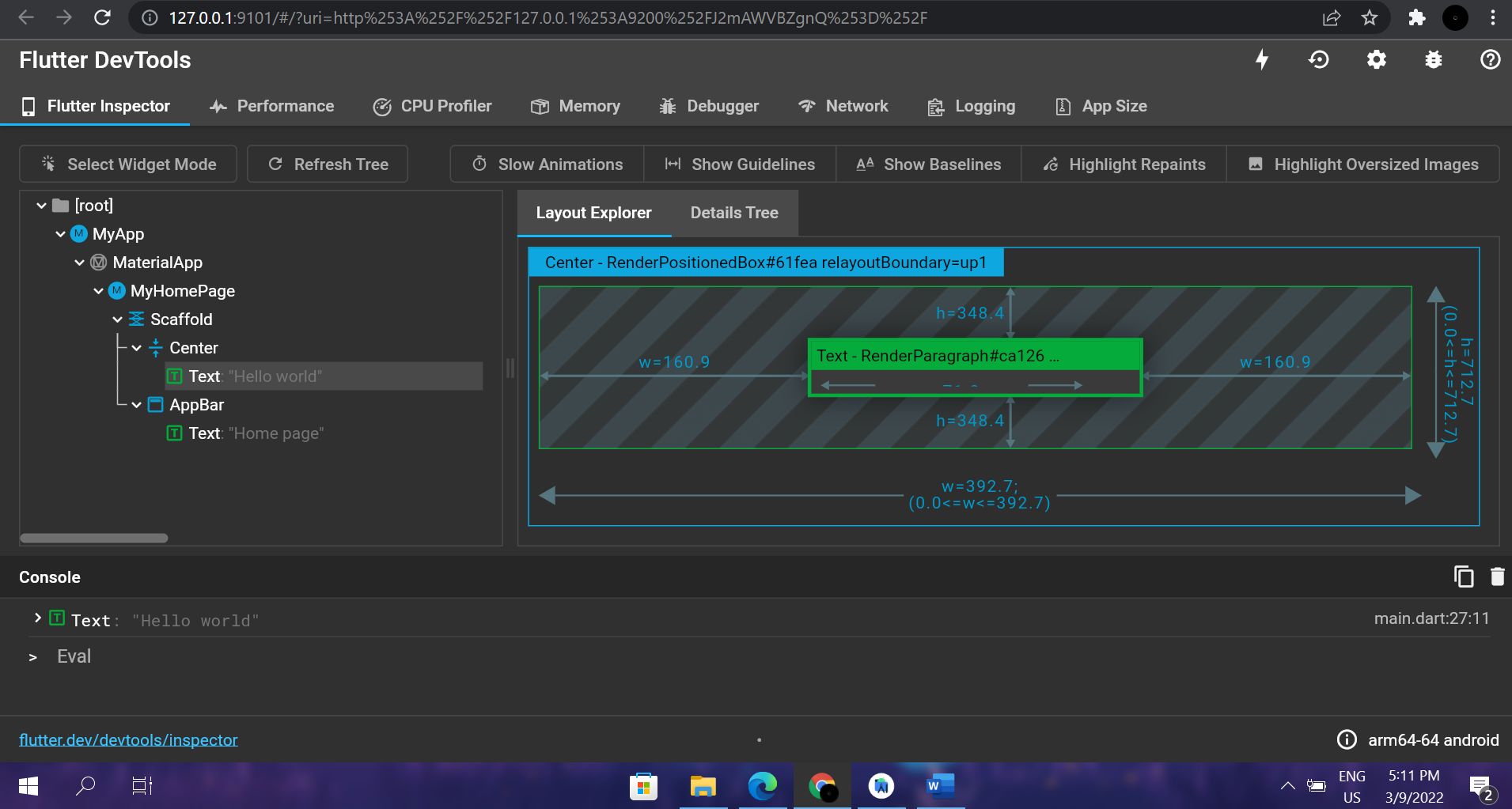This screenshot has height=809, width=1512.
Task: Click the widget tree horizontal scrollbar
Action: coord(93,538)
